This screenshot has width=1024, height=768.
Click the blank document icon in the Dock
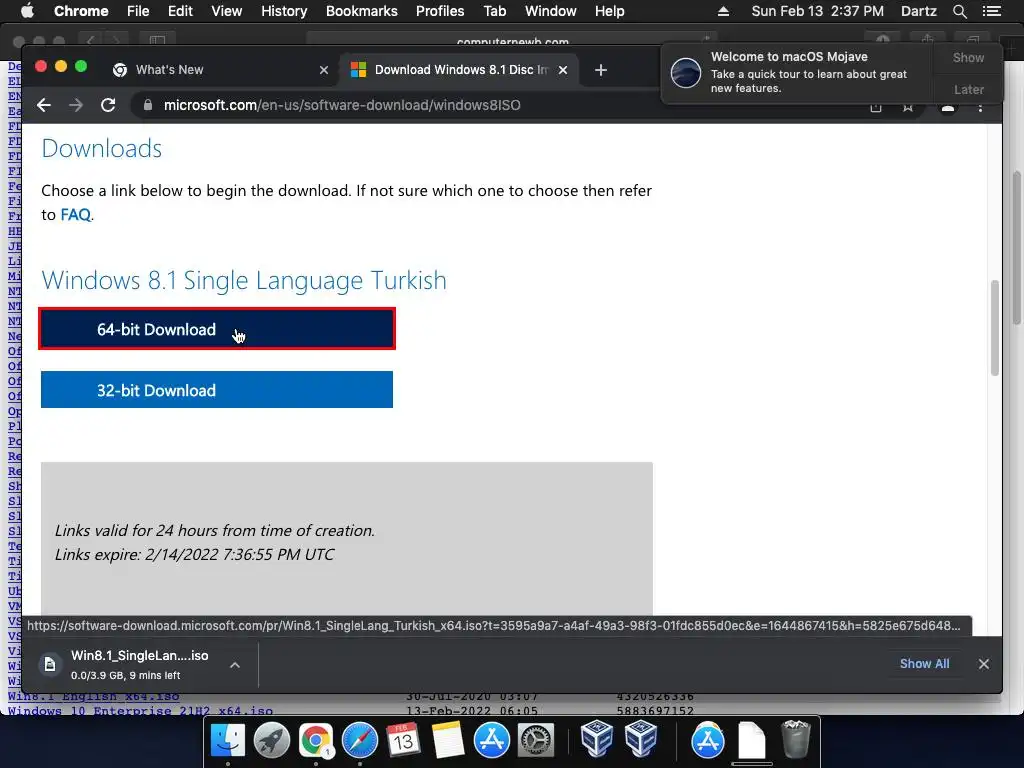(x=752, y=741)
